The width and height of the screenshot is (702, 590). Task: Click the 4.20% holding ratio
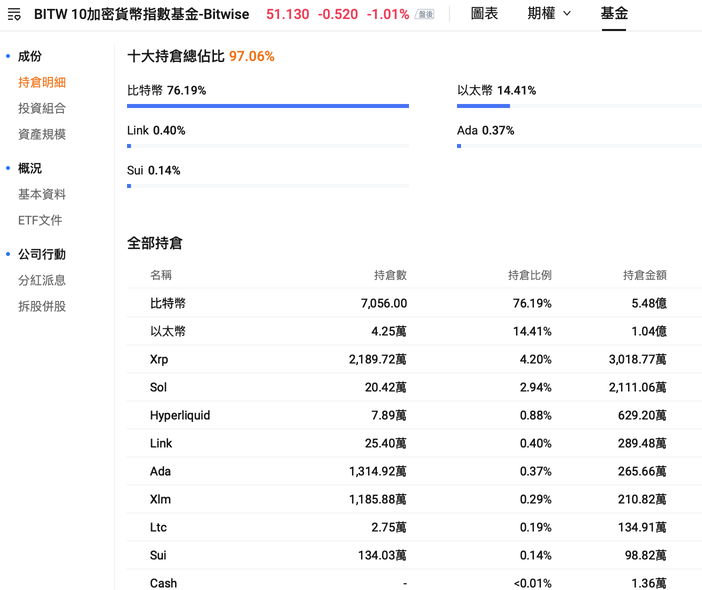(535, 359)
